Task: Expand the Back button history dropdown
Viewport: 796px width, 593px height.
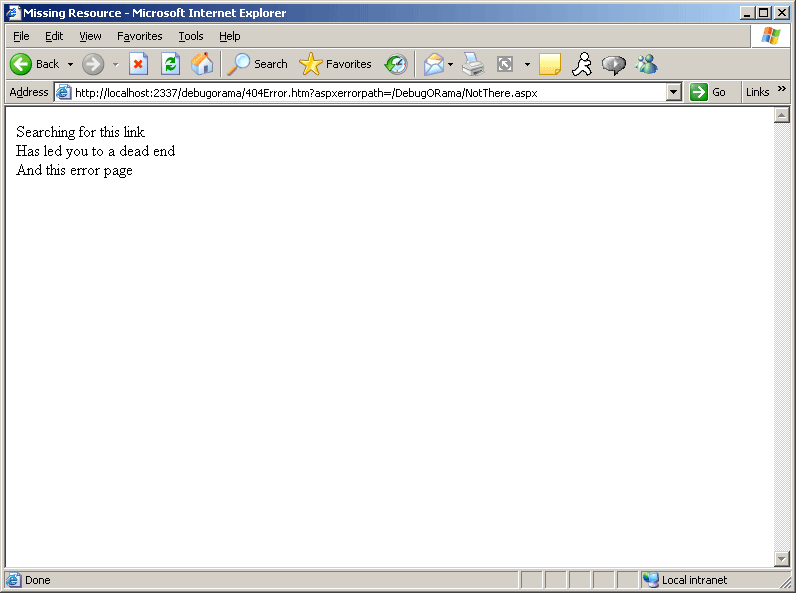Action: coord(70,64)
